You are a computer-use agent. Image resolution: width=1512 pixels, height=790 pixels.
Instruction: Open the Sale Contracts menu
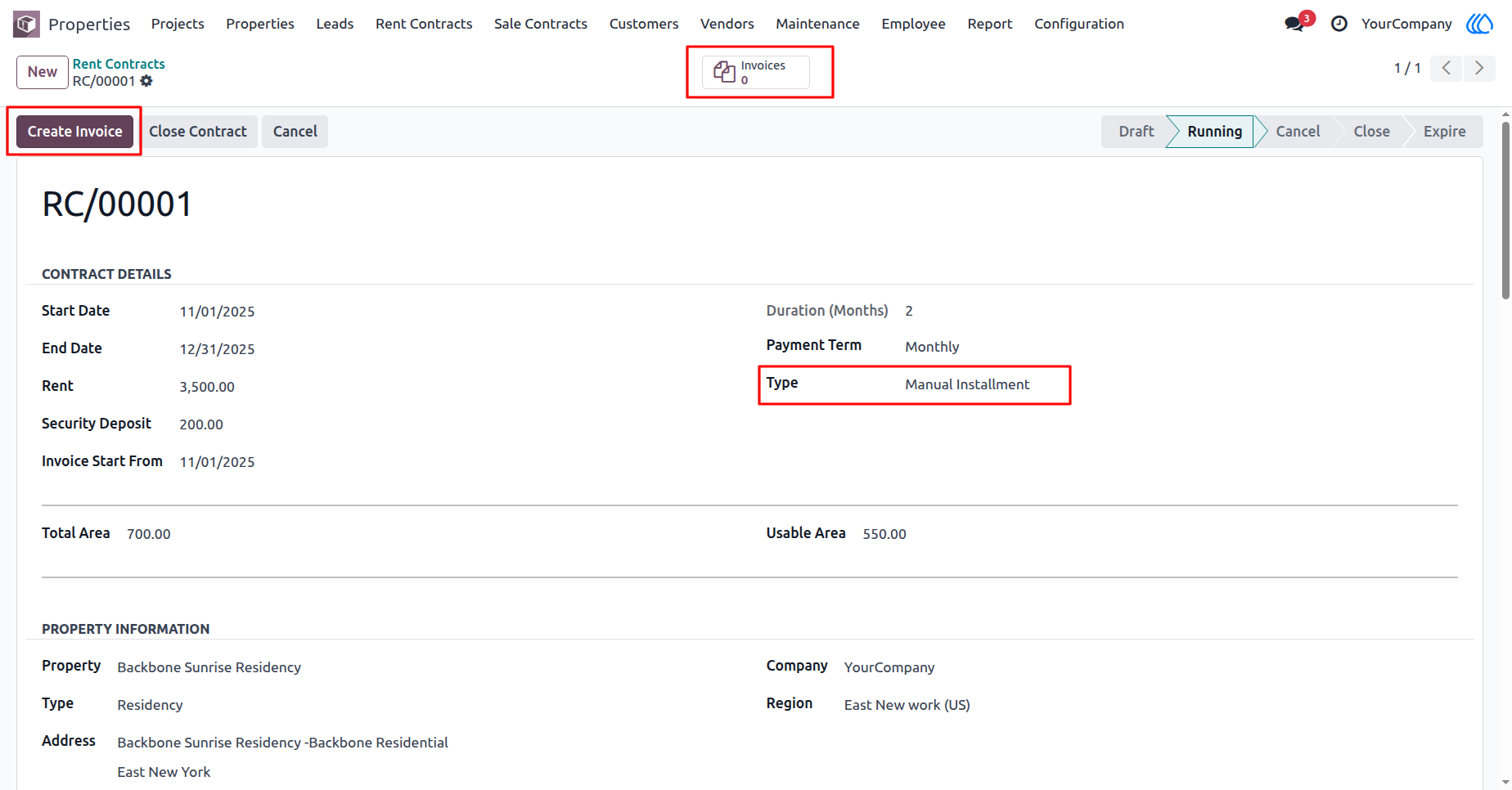coord(541,24)
